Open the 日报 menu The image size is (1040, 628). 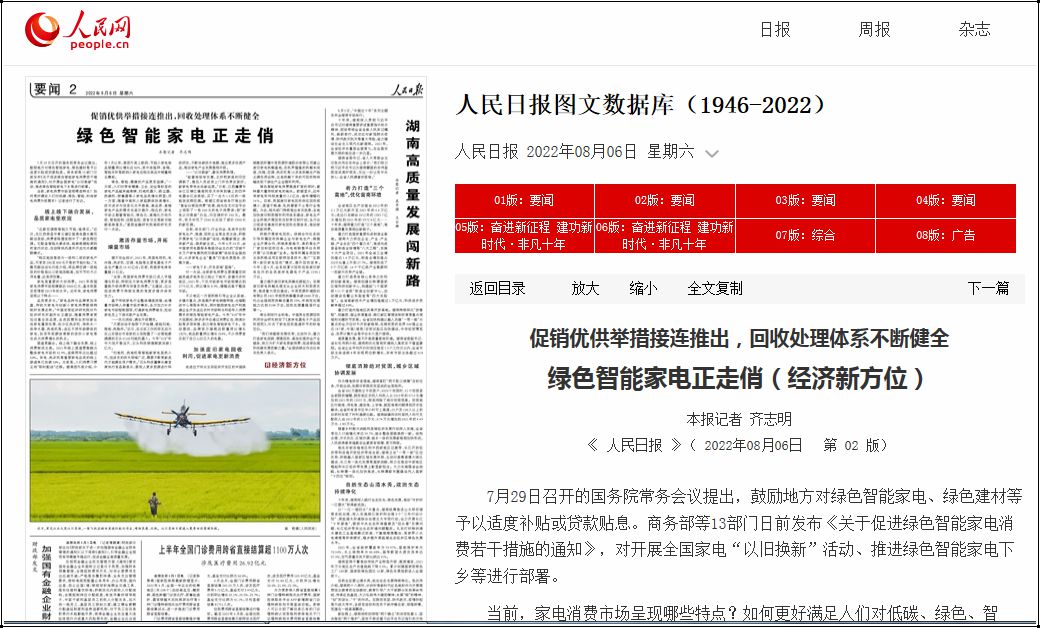point(775,29)
